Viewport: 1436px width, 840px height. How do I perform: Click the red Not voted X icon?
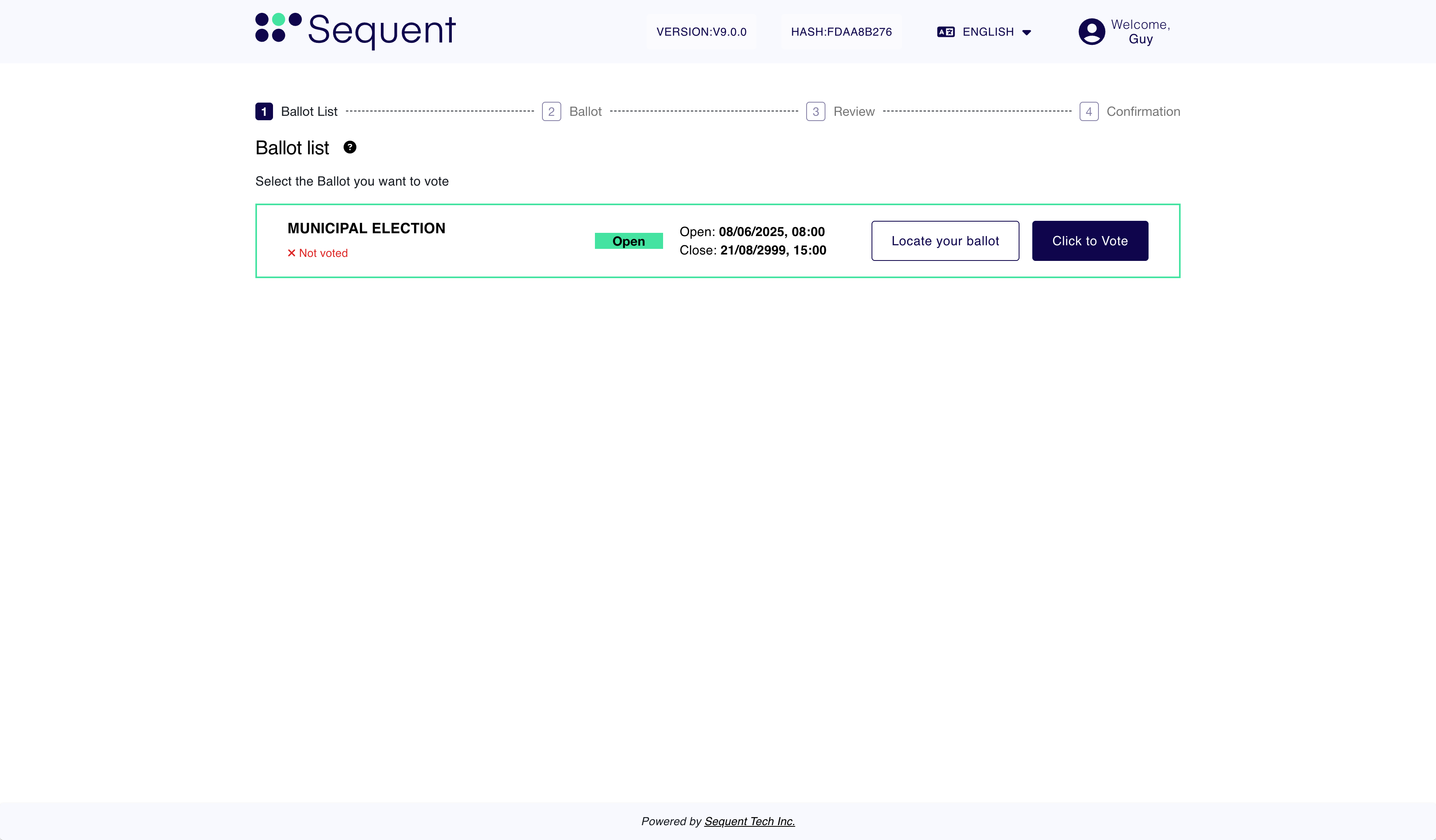[x=291, y=253]
